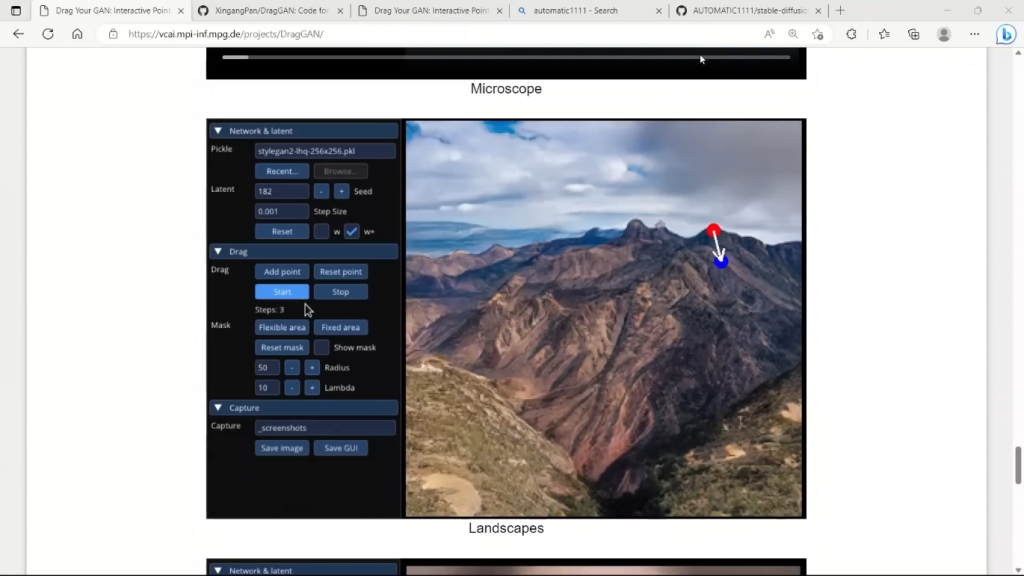Decrease the mask Radius
Screen dimensions: 1024x576
pos(292,368)
